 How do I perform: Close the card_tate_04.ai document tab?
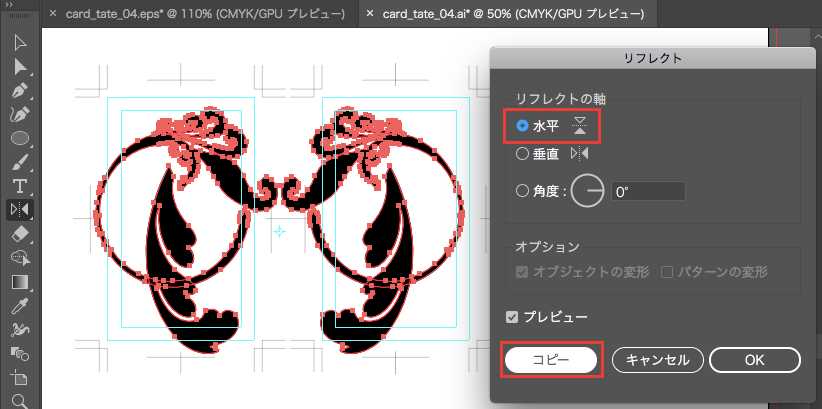coord(371,15)
